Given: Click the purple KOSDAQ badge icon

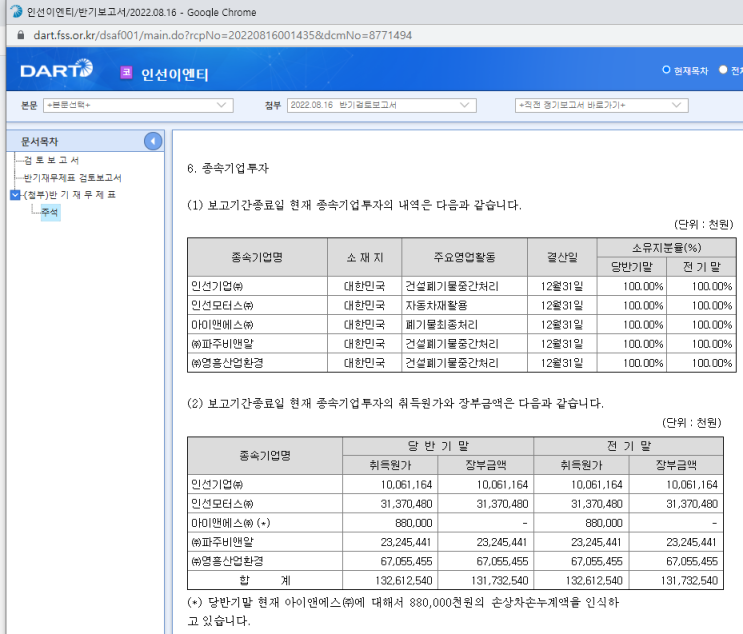Looking at the screenshot, I should 126,72.
